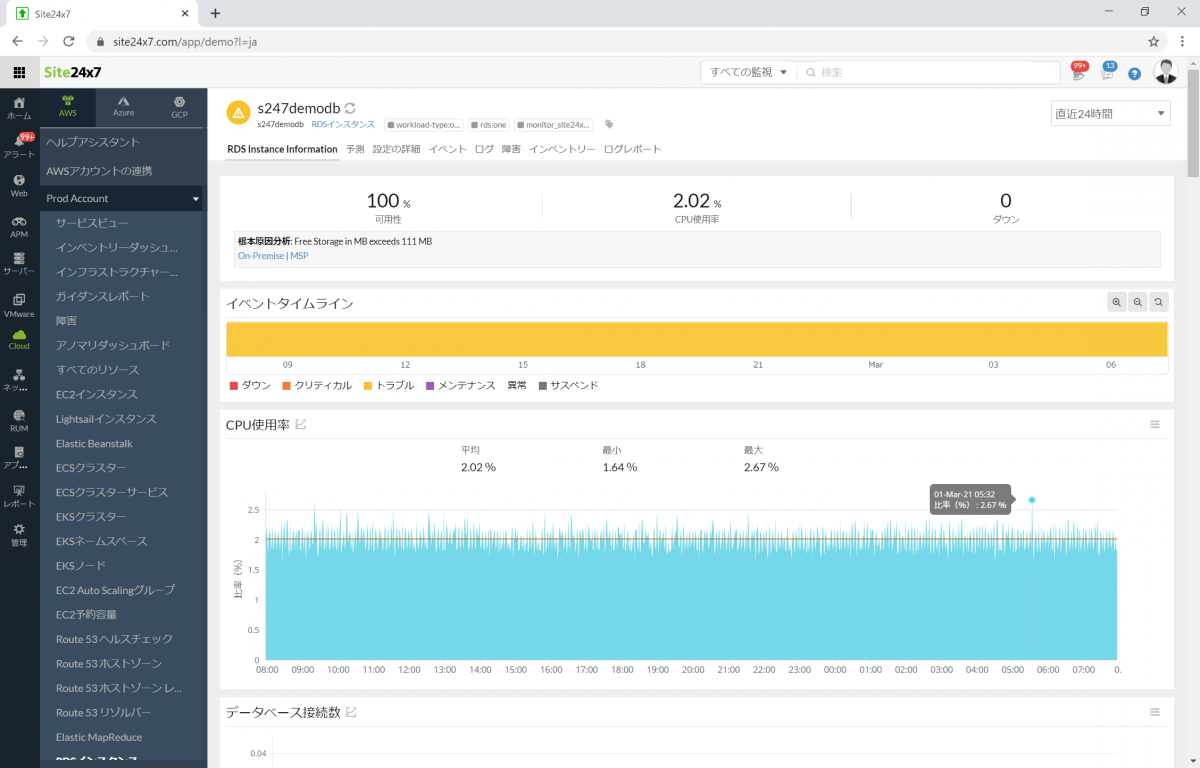Open Admin gear in left sidebar
Screen dimensions: 1200x768
tap(19, 534)
